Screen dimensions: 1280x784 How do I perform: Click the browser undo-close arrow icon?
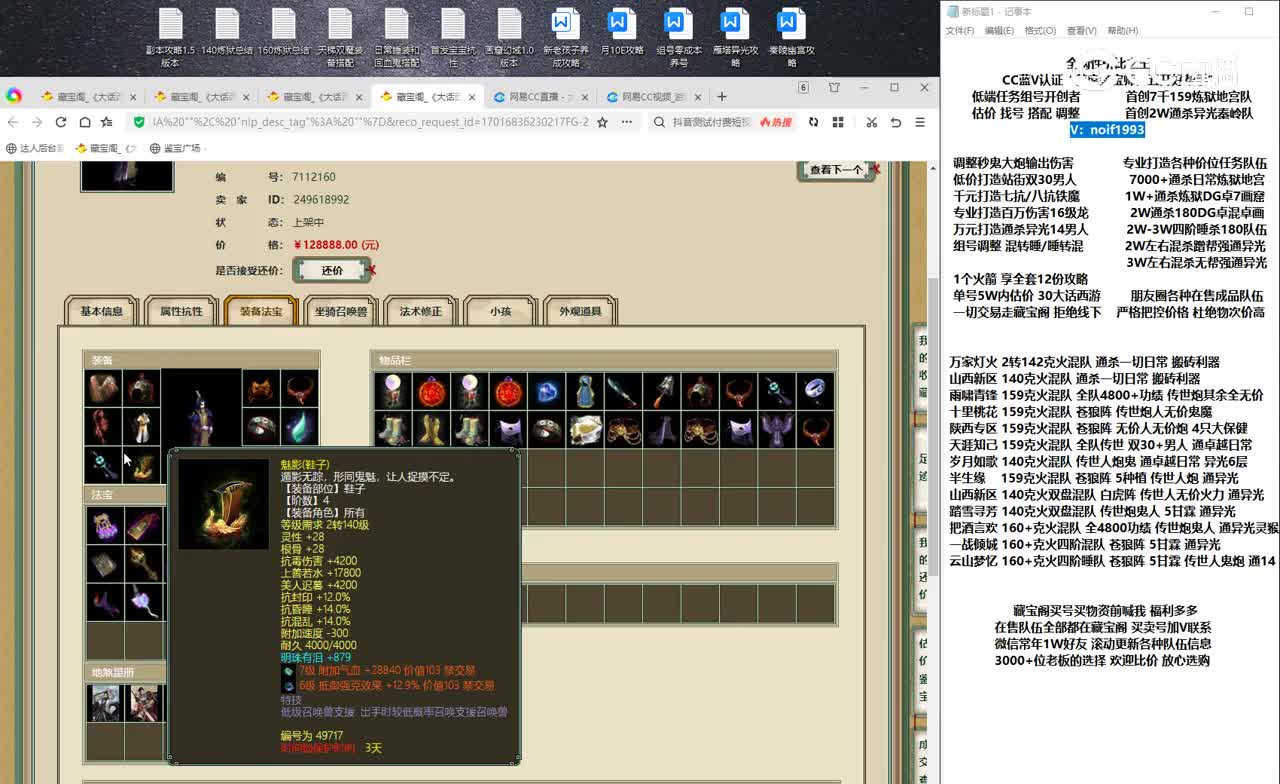click(x=896, y=122)
